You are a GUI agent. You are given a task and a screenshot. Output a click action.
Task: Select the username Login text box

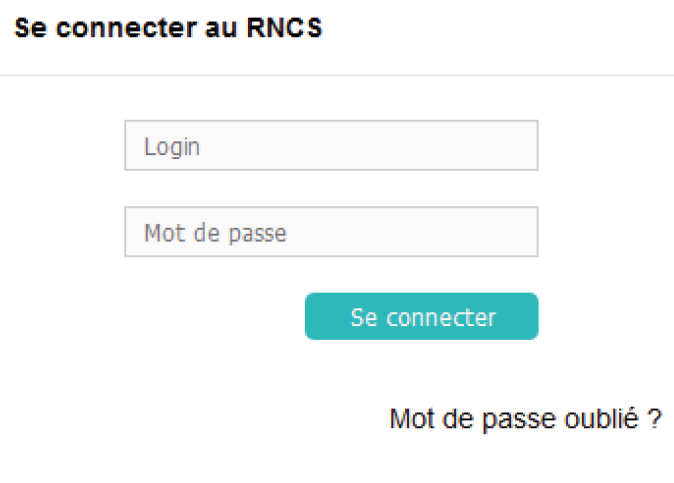point(331,146)
